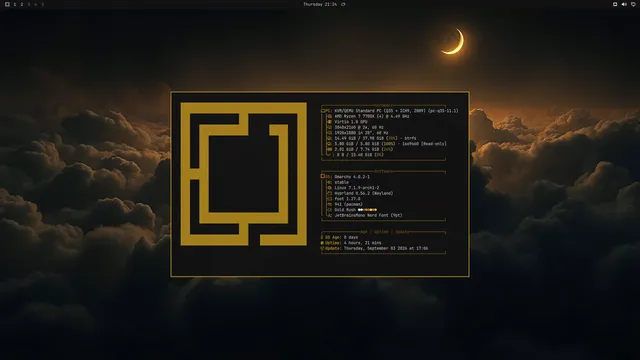The width and height of the screenshot is (640, 360).
Task: Click the "Update: Thursday, September 03" line
Action: [x=374, y=248]
